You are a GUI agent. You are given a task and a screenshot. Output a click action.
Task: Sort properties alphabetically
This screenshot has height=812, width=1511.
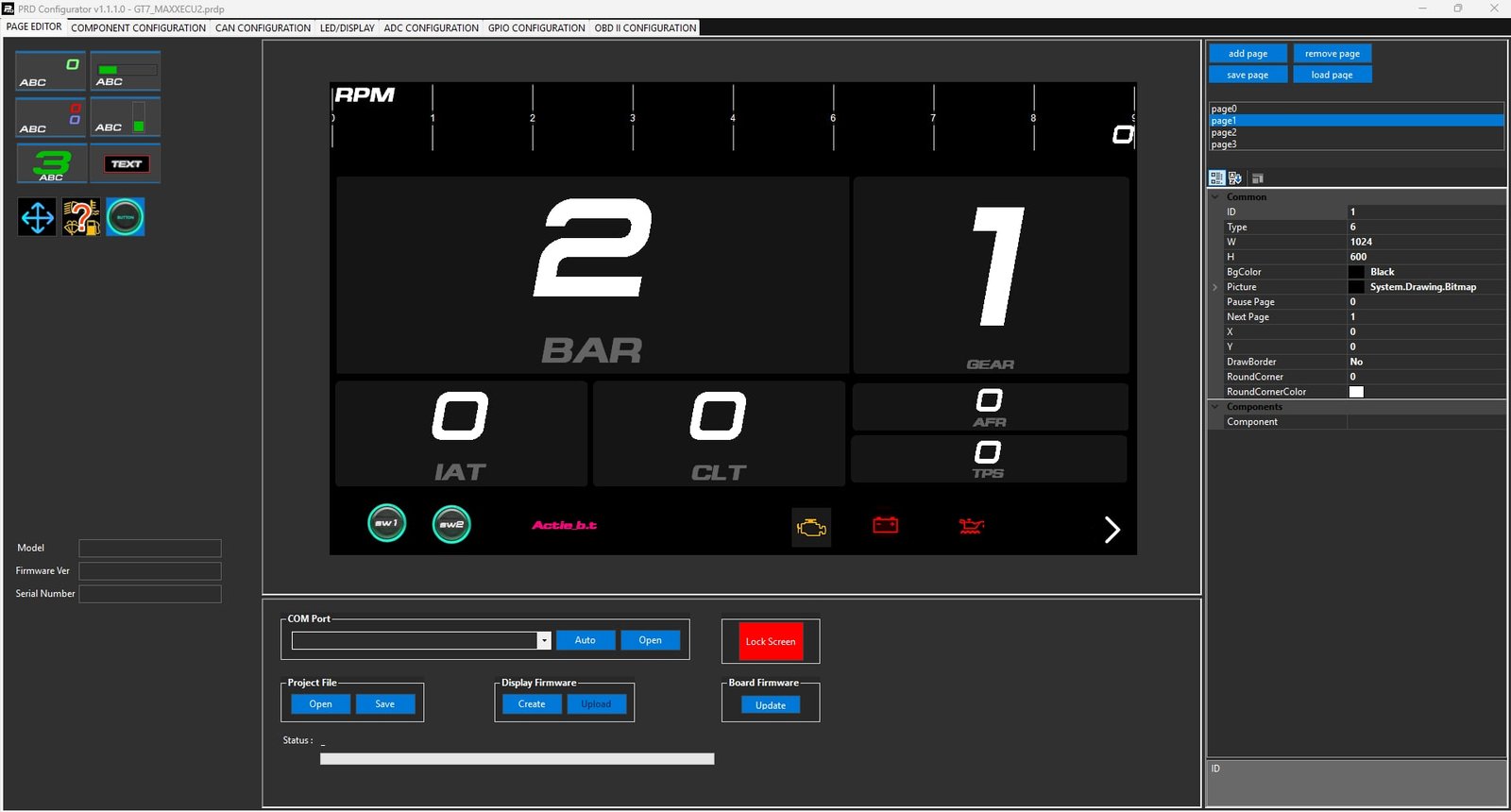click(x=1235, y=178)
